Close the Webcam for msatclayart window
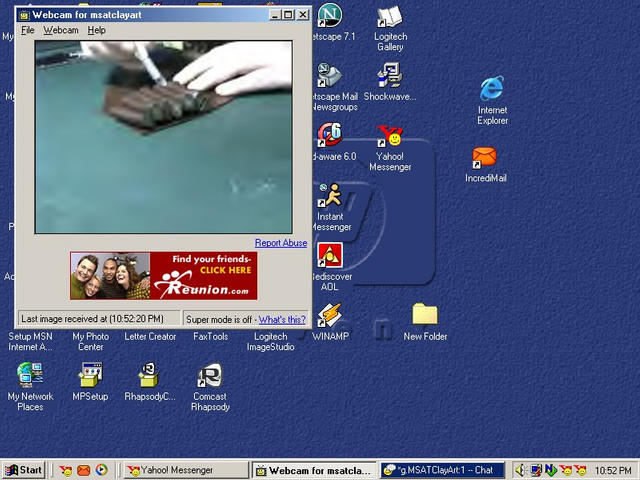640x480 pixels. [x=302, y=16]
